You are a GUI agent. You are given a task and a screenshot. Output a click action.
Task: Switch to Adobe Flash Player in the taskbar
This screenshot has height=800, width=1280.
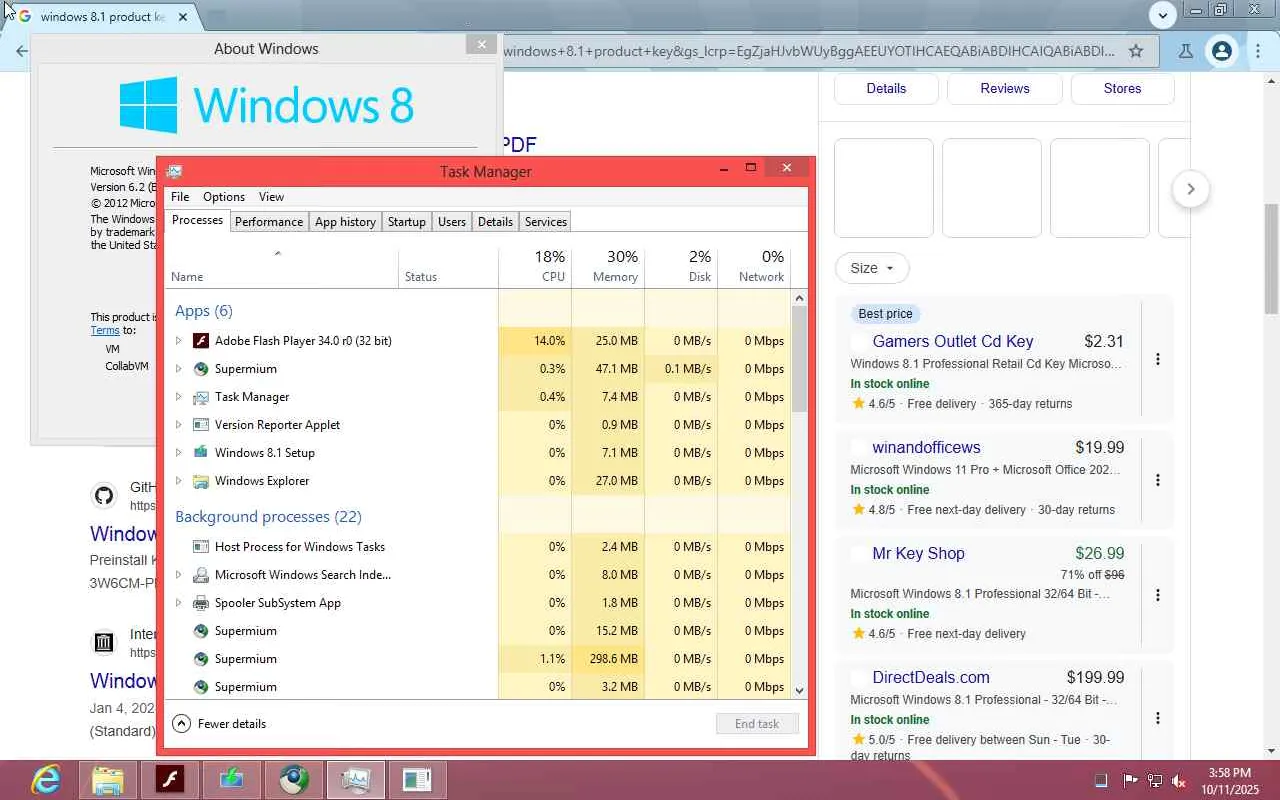[x=170, y=780]
